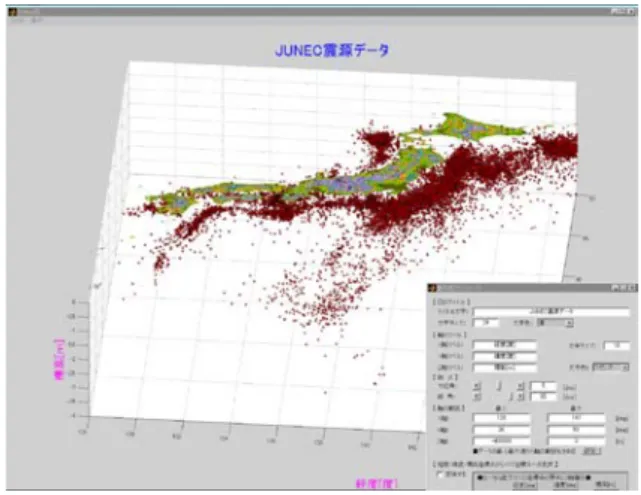Click the Y-axis minimum range field
641x495 pixels.
pos(502,430)
